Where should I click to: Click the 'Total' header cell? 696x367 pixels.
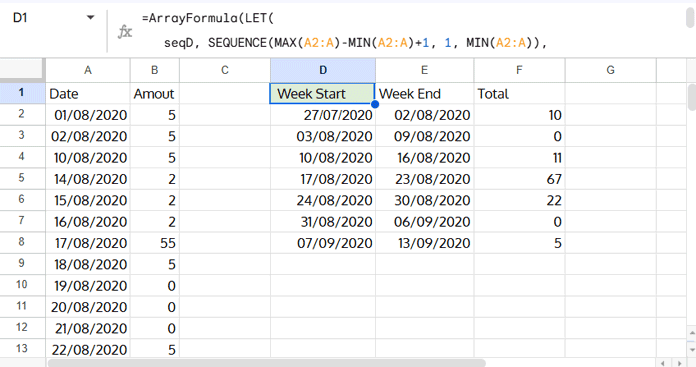coord(519,94)
